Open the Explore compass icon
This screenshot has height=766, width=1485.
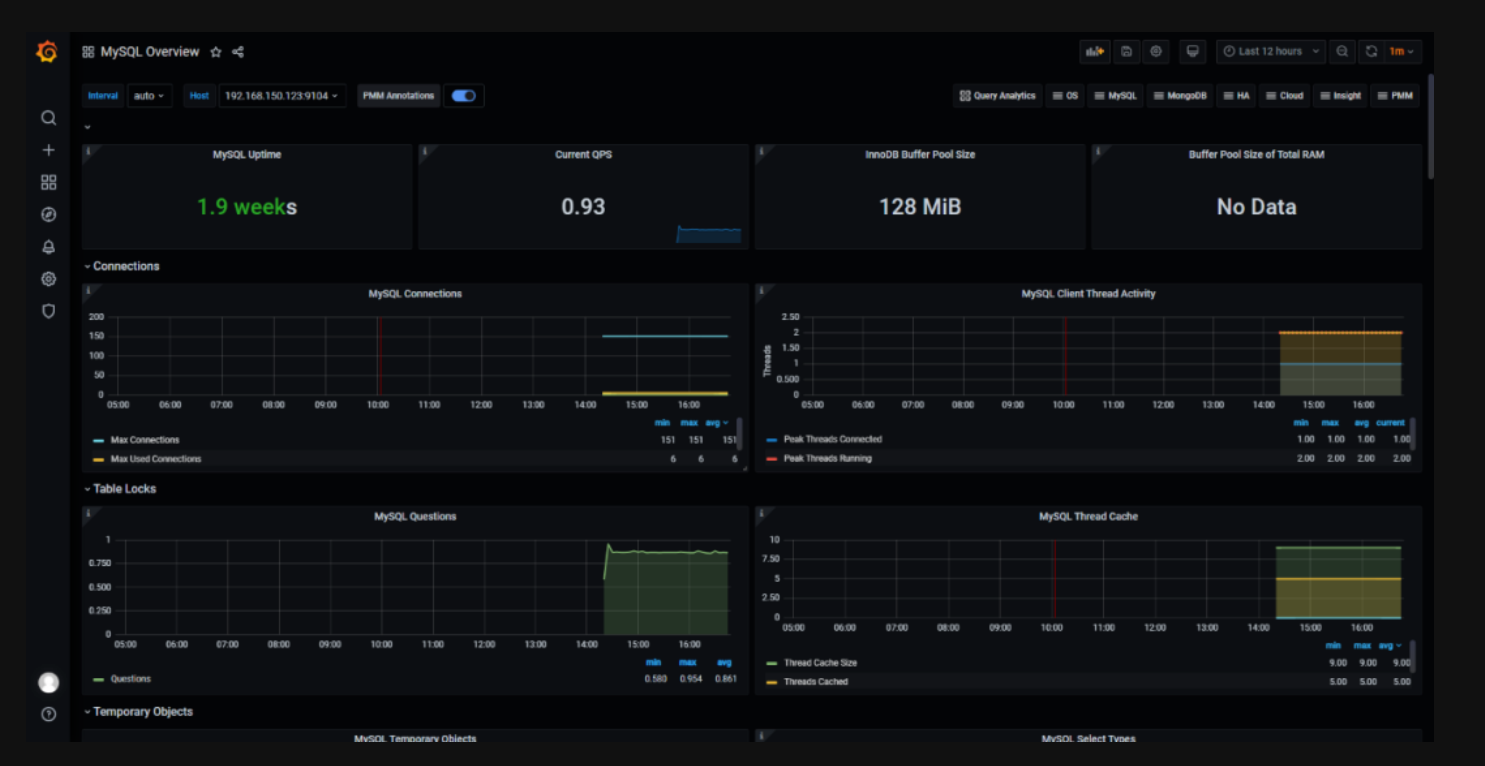pyautogui.click(x=48, y=214)
